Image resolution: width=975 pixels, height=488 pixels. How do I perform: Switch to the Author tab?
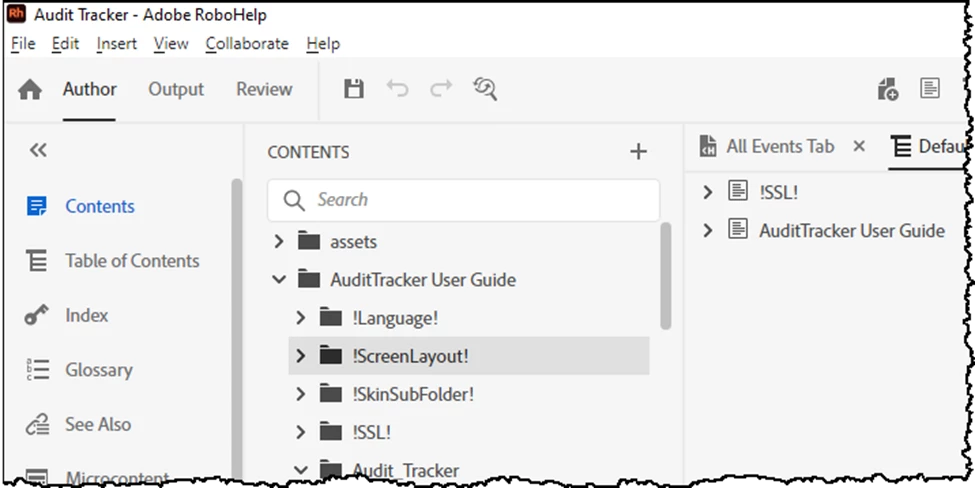click(x=90, y=90)
